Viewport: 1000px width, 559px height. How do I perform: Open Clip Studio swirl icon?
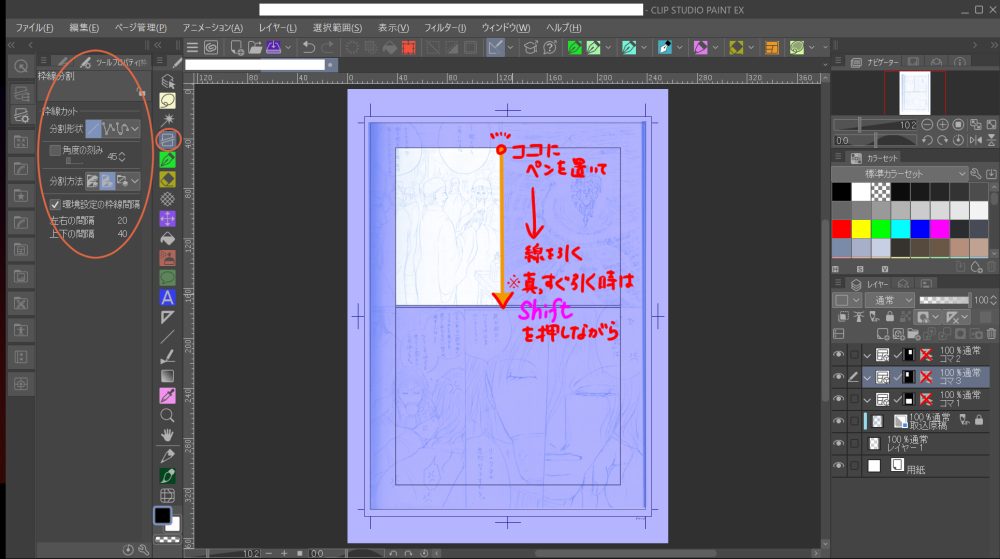click(211, 47)
